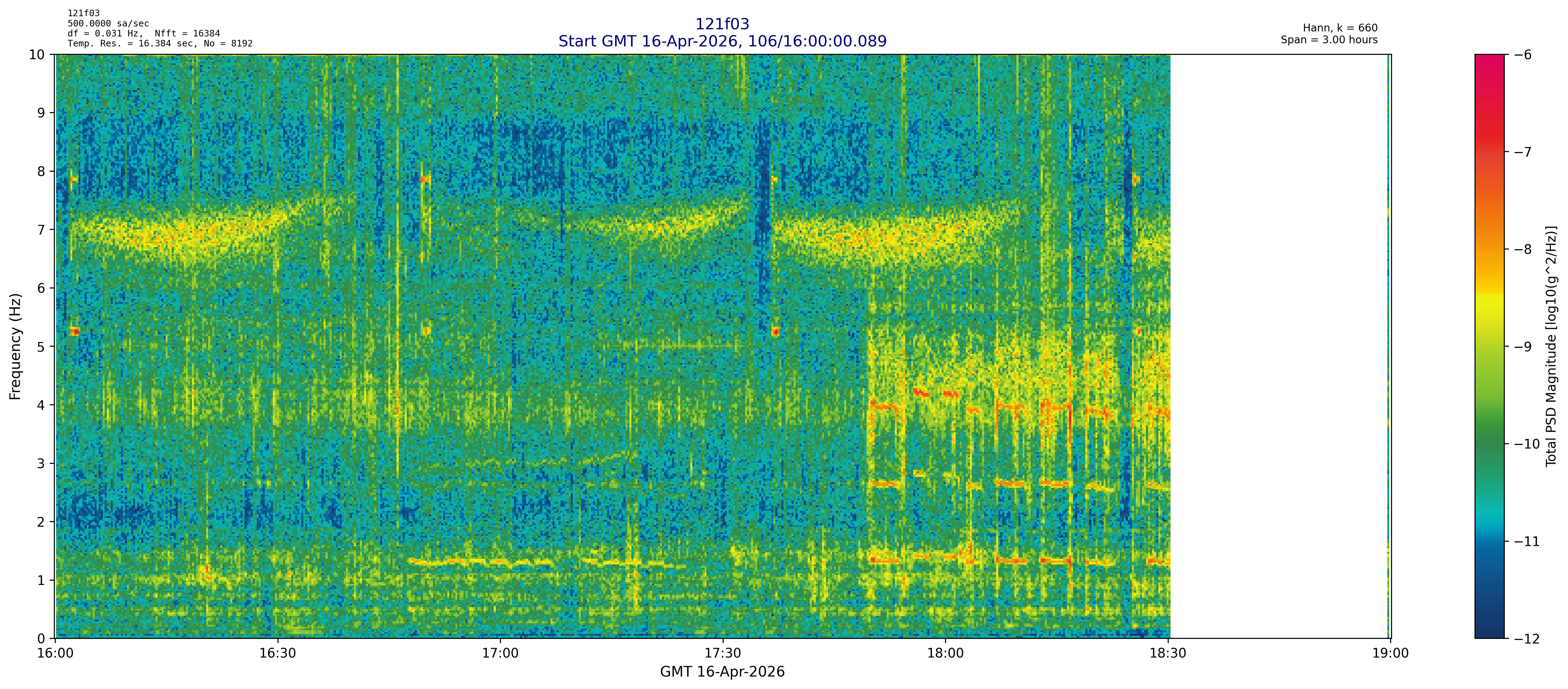Click the 'GMT 16-Apr-2026' x-axis label

722,672
